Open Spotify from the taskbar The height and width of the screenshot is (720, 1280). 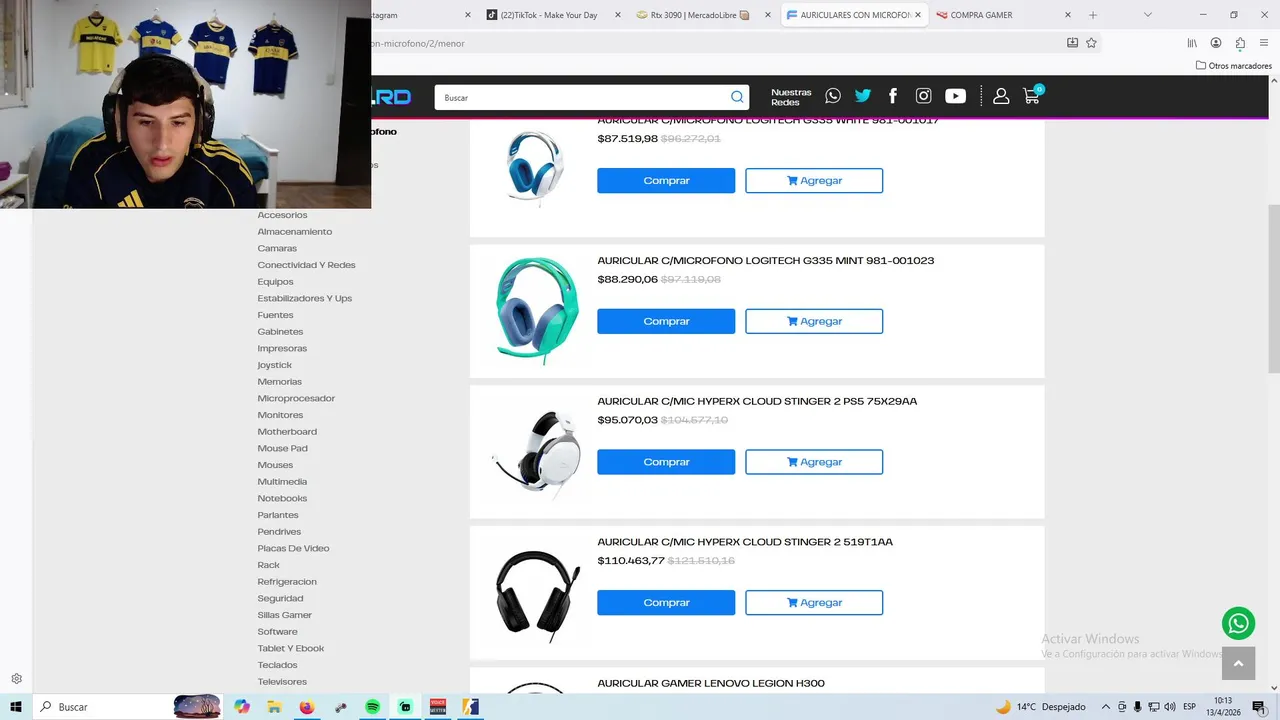point(372,707)
